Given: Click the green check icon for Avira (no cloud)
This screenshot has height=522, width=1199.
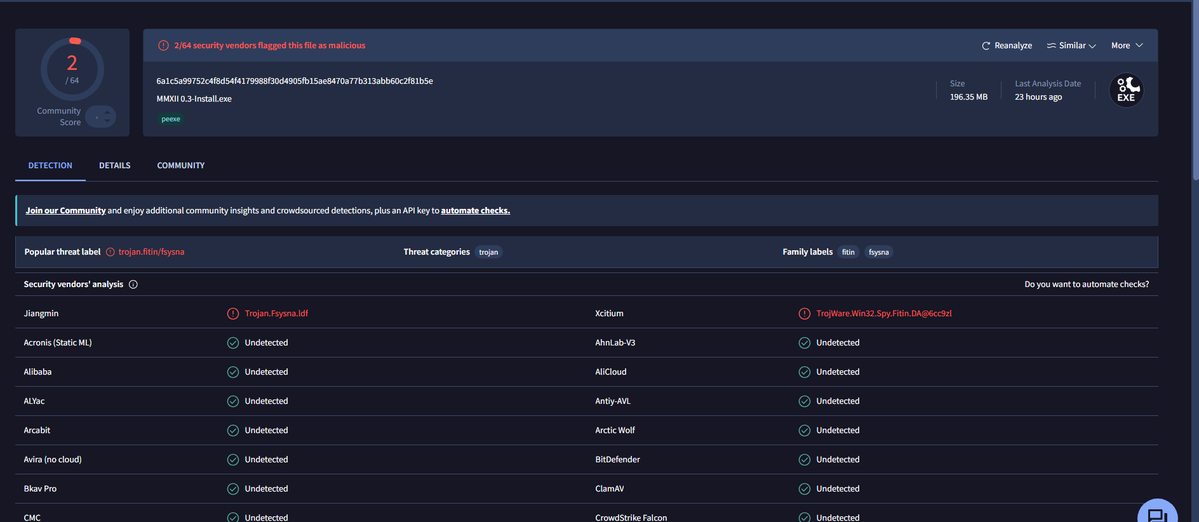Looking at the screenshot, I should click(x=232, y=459).
